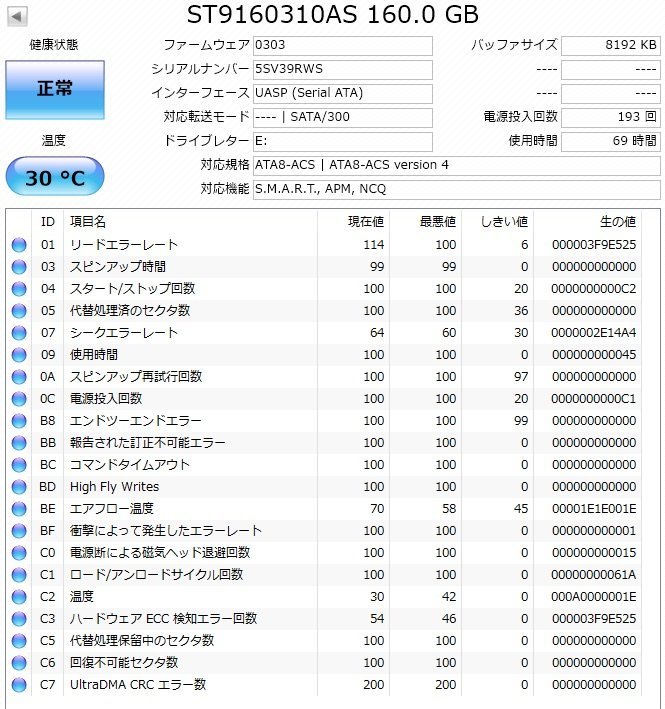Click the blue status icon for 01 リードエラーレート
Image resolution: width=665 pixels, height=709 pixels.
[x=19, y=245]
